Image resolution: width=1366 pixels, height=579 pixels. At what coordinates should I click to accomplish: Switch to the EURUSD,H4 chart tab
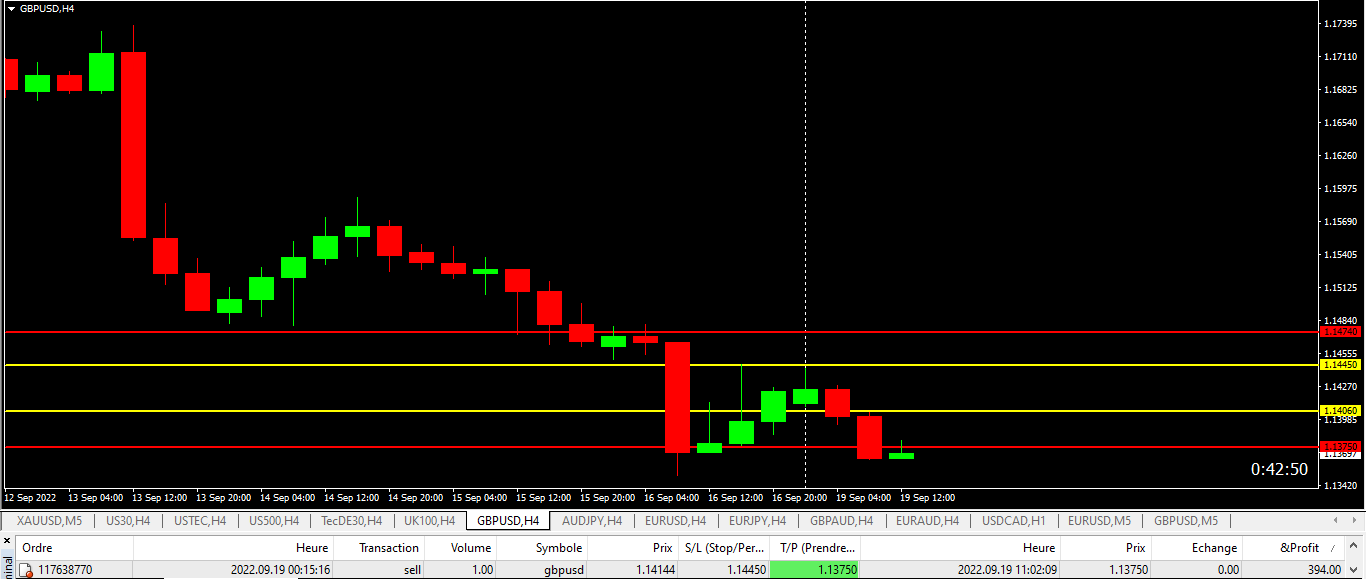(x=675, y=521)
